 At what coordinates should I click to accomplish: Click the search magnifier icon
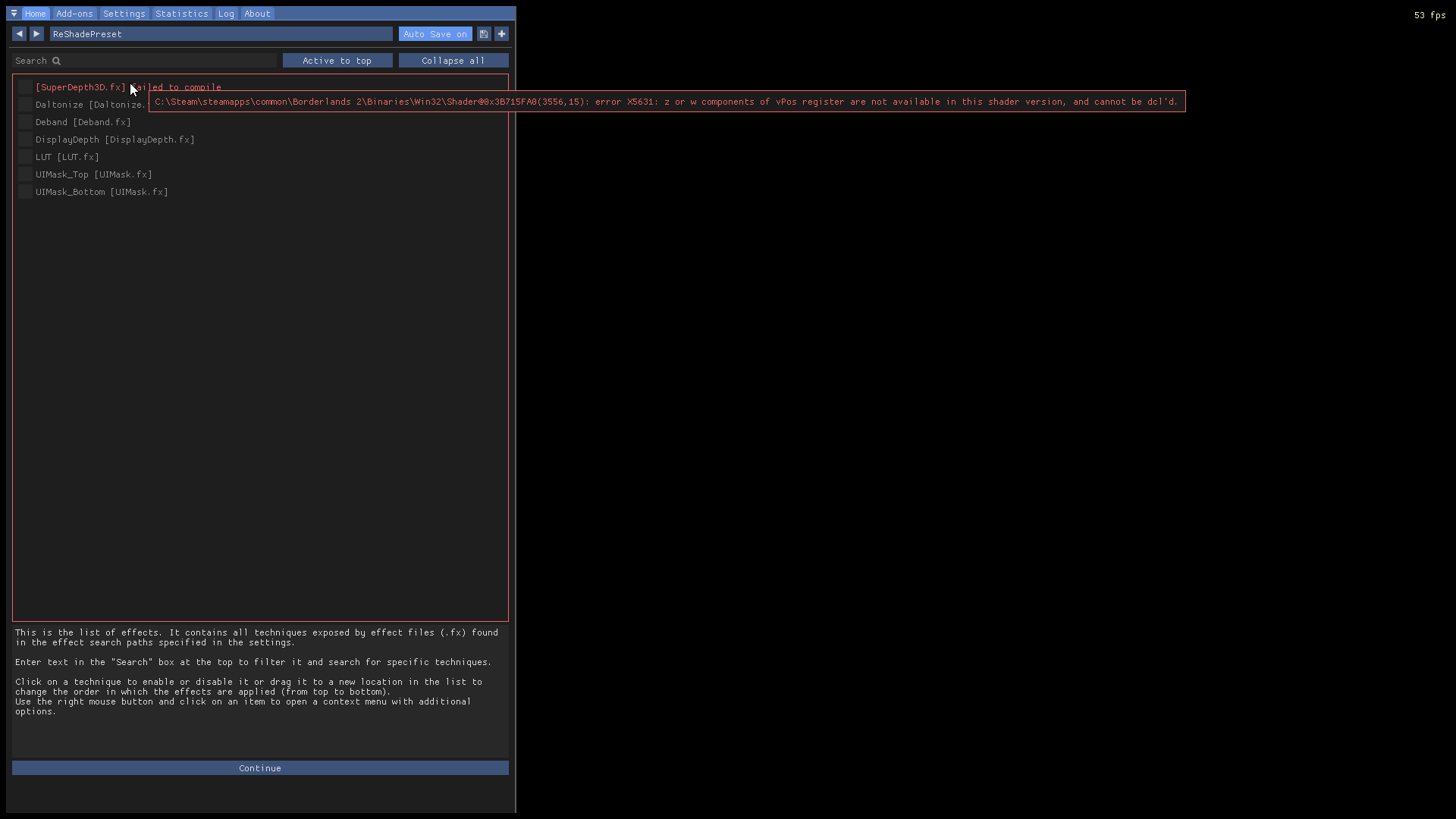(58, 60)
